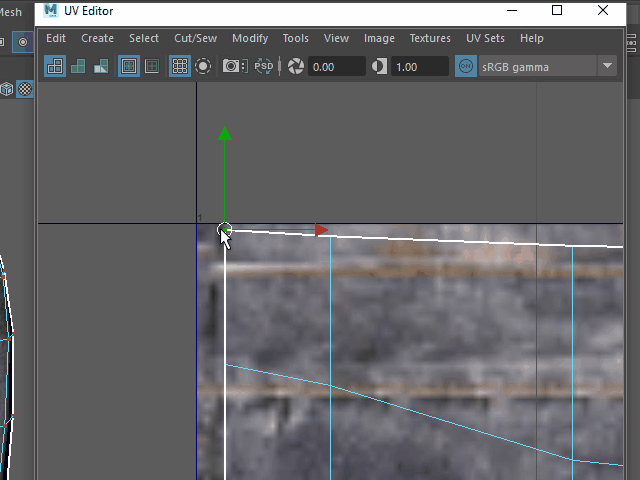Click the shaded UV display icon
The height and width of the screenshot is (480, 640).
tap(78, 67)
